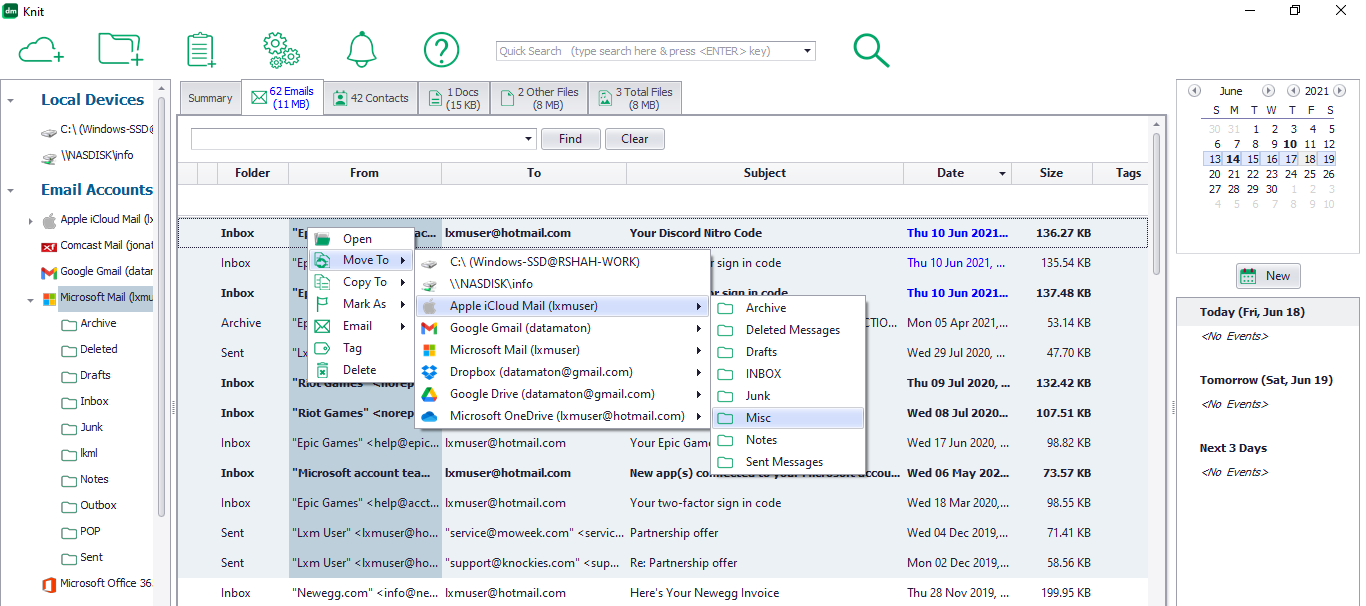Switch to the 2 Other Files tab
The image size is (1366, 606).
coord(539,98)
